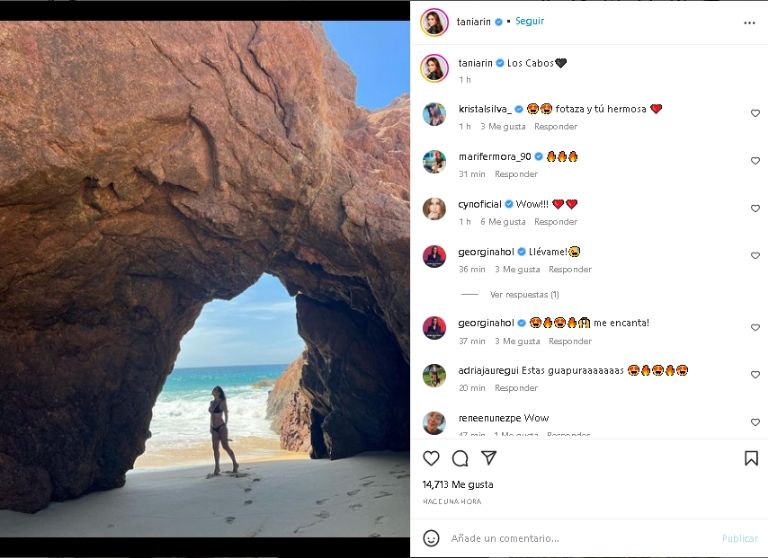Open the emoji picker in comment box

pos(431,538)
